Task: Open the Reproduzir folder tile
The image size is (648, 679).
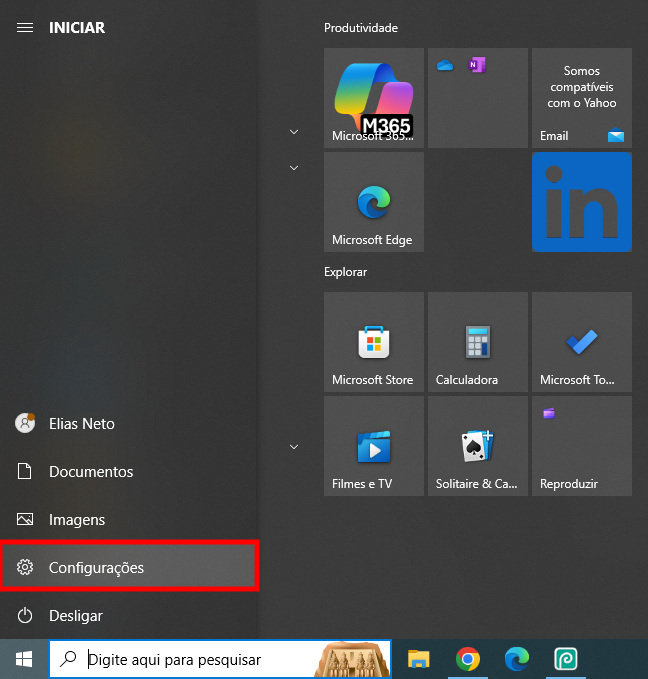Action: 581,446
